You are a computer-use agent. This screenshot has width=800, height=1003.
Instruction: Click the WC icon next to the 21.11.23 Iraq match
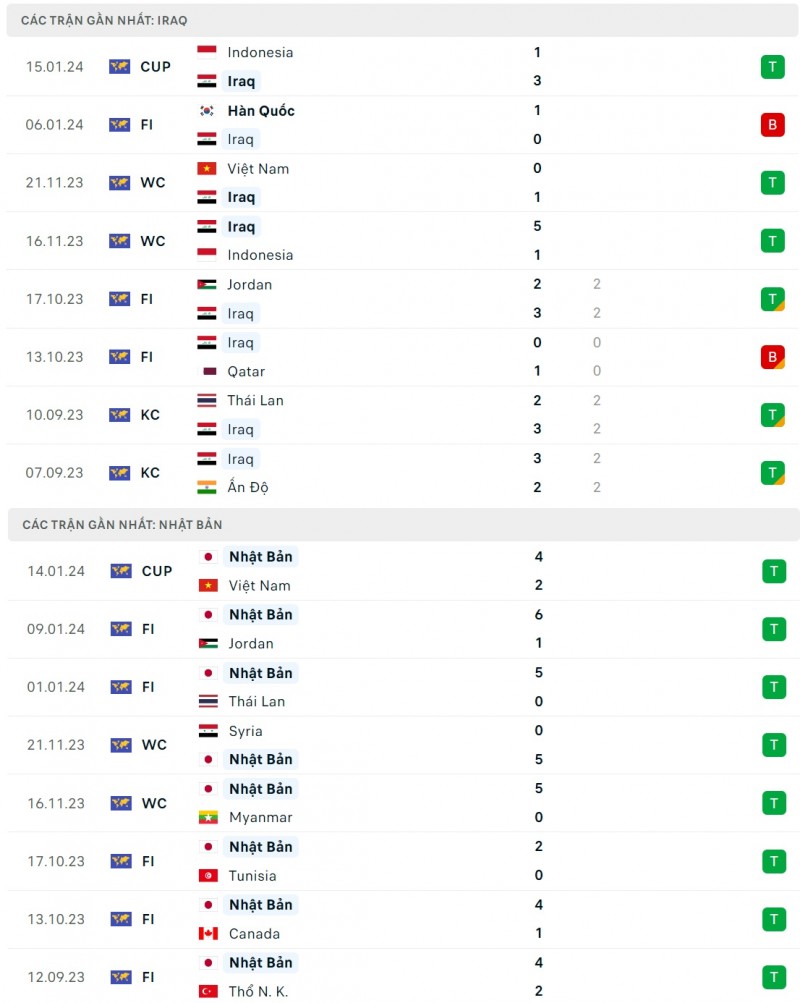121,183
